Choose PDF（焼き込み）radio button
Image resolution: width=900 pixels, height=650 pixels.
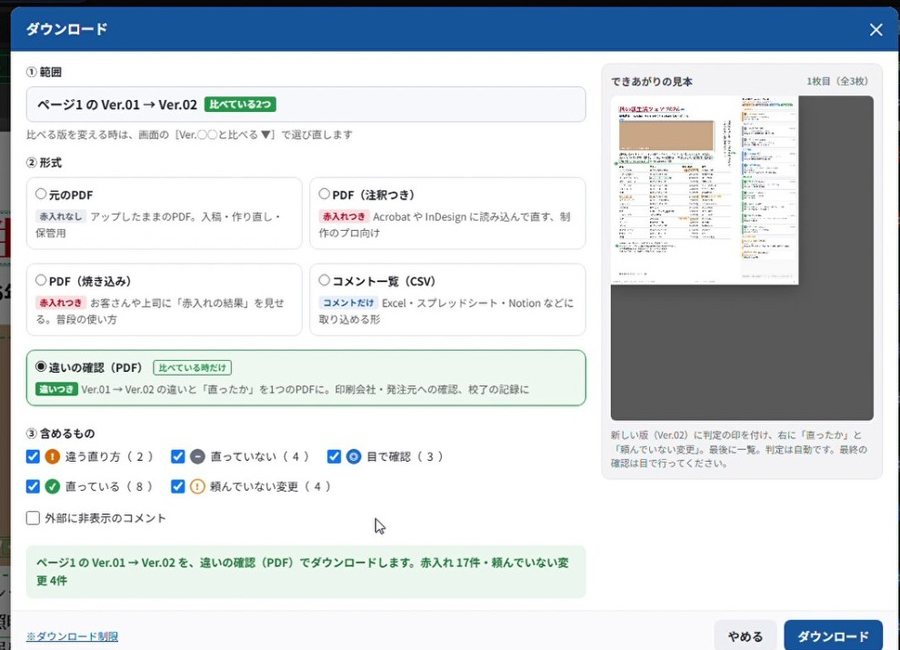(41, 280)
